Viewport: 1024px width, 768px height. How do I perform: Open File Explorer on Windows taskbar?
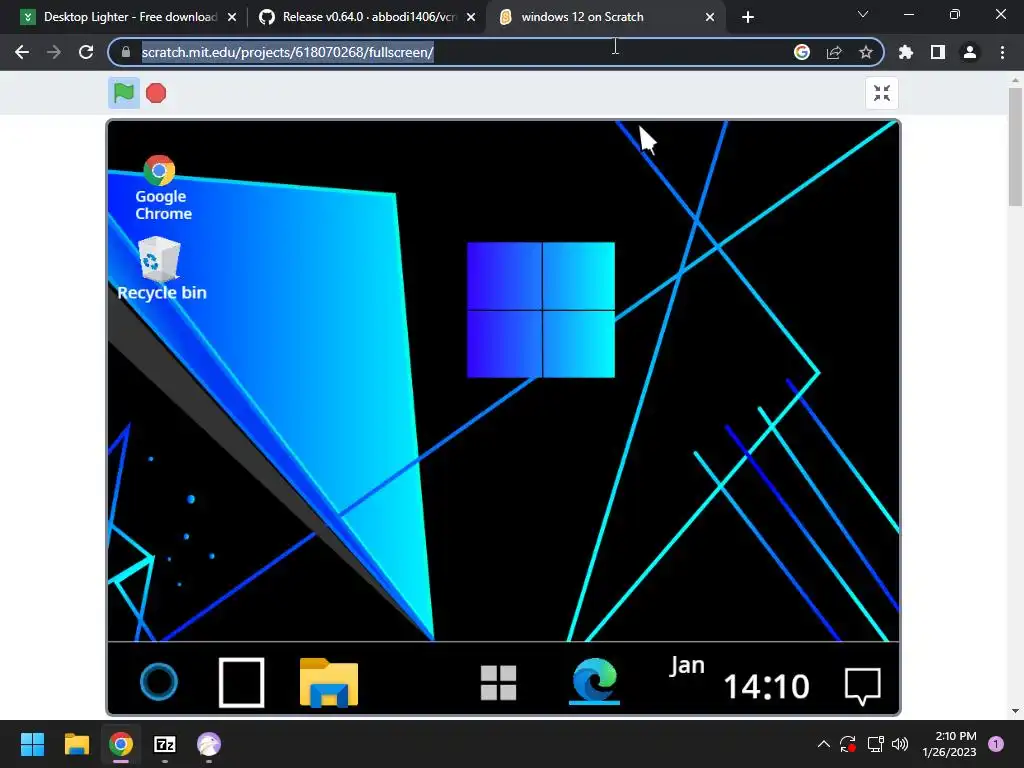pyautogui.click(x=76, y=744)
